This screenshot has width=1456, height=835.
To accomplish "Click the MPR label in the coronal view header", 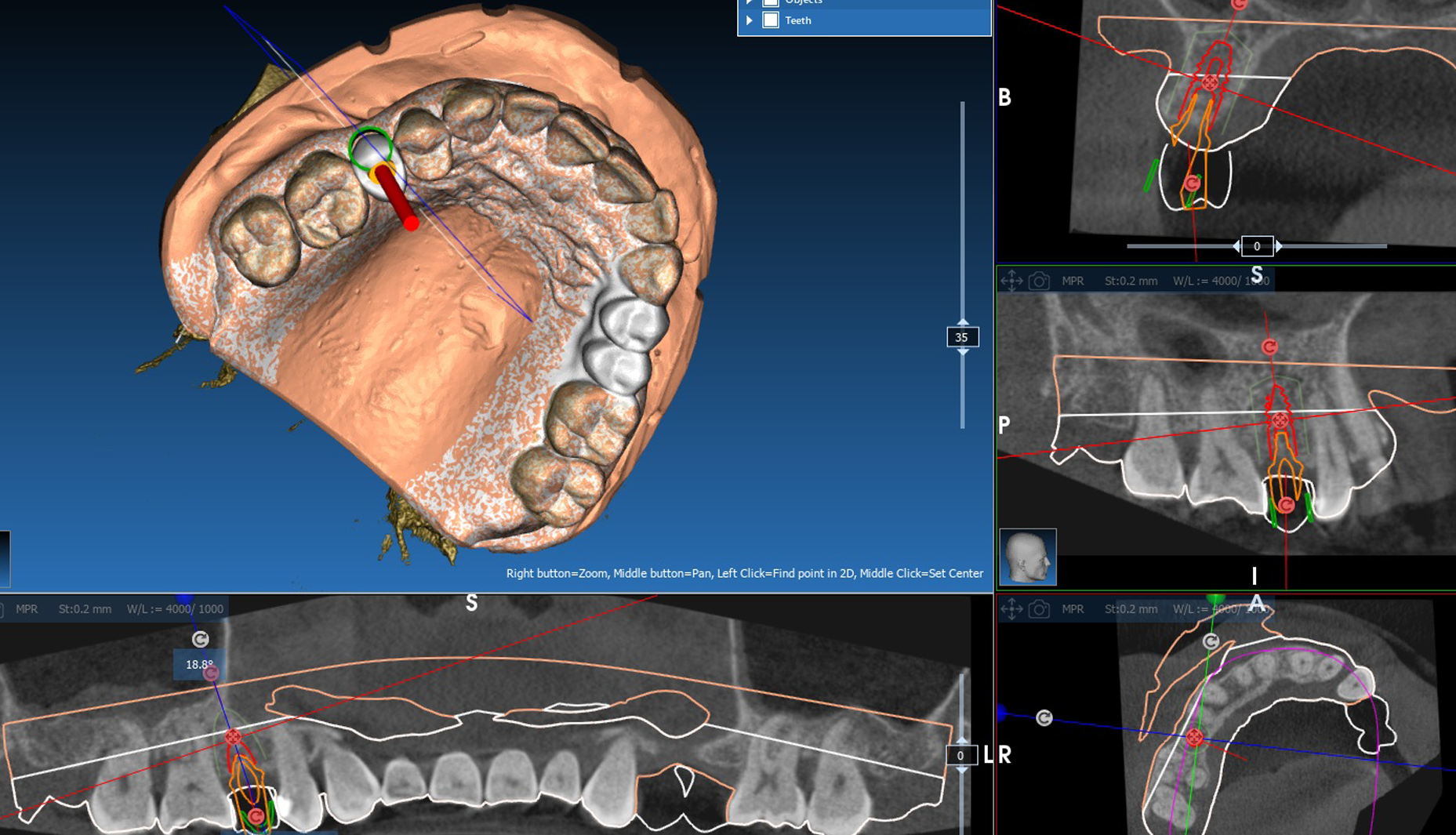I will click(x=1073, y=280).
